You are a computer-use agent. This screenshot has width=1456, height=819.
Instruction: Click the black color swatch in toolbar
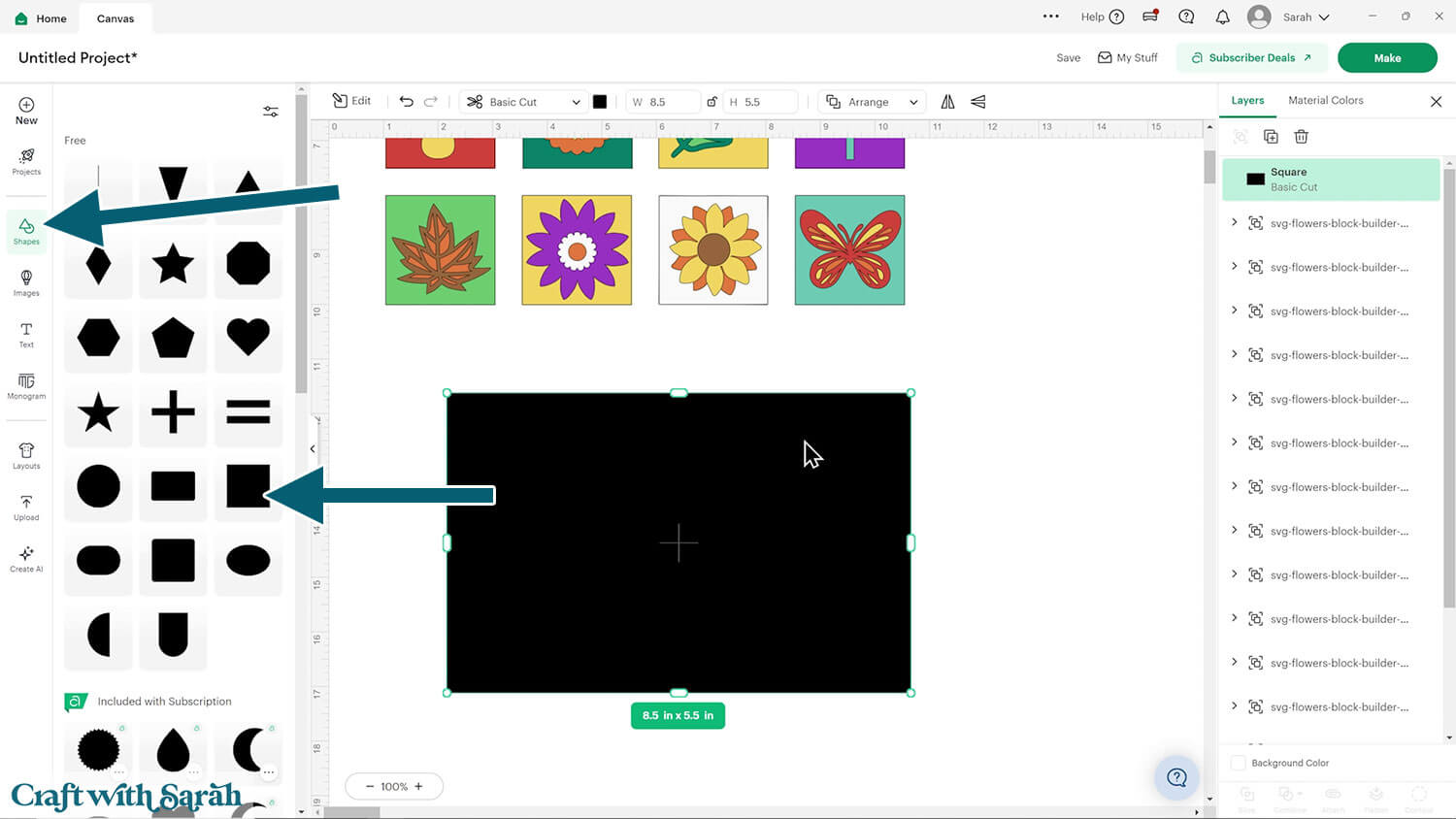[600, 102]
